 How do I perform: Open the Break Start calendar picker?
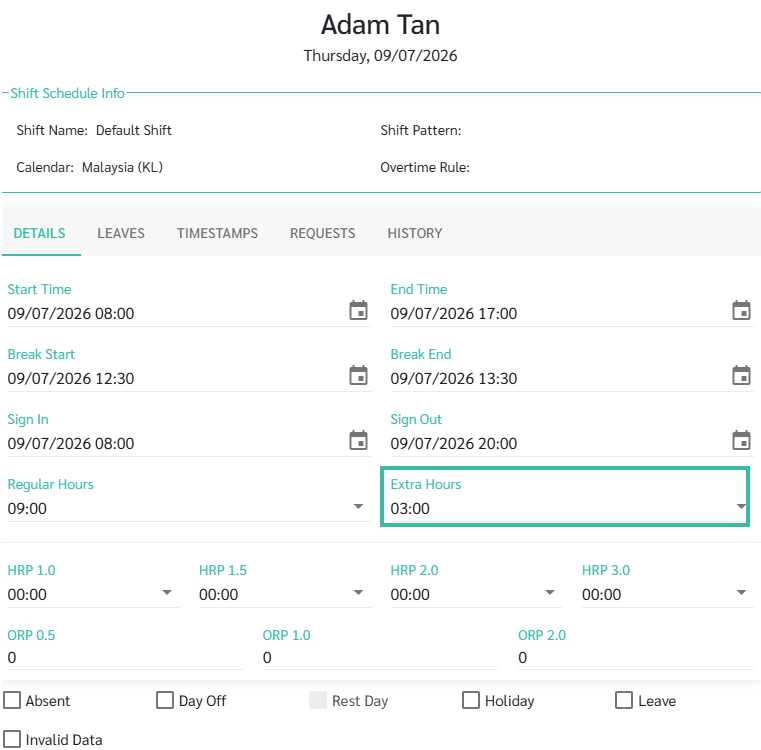coord(358,376)
